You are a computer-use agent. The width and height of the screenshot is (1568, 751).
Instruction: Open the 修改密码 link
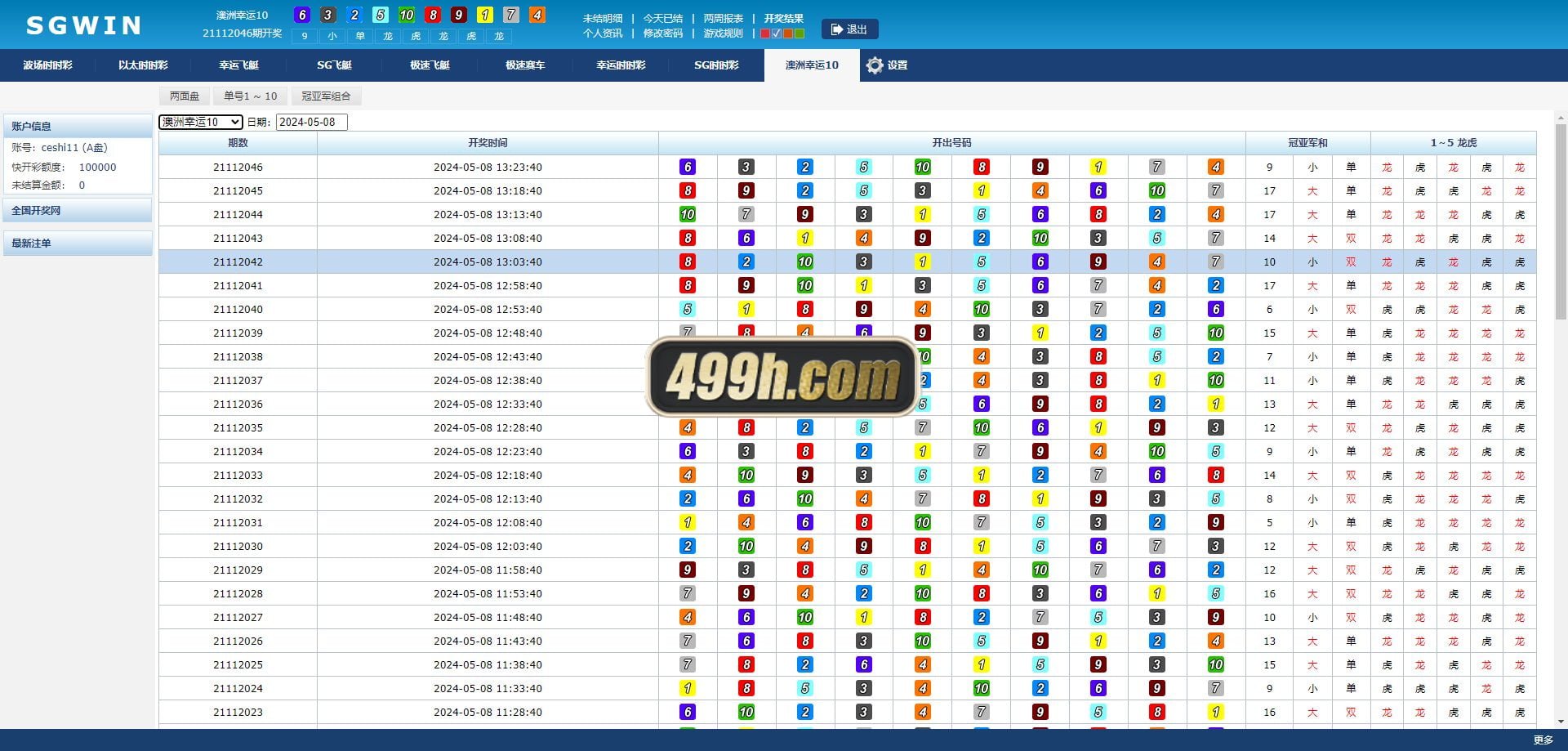coord(663,34)
